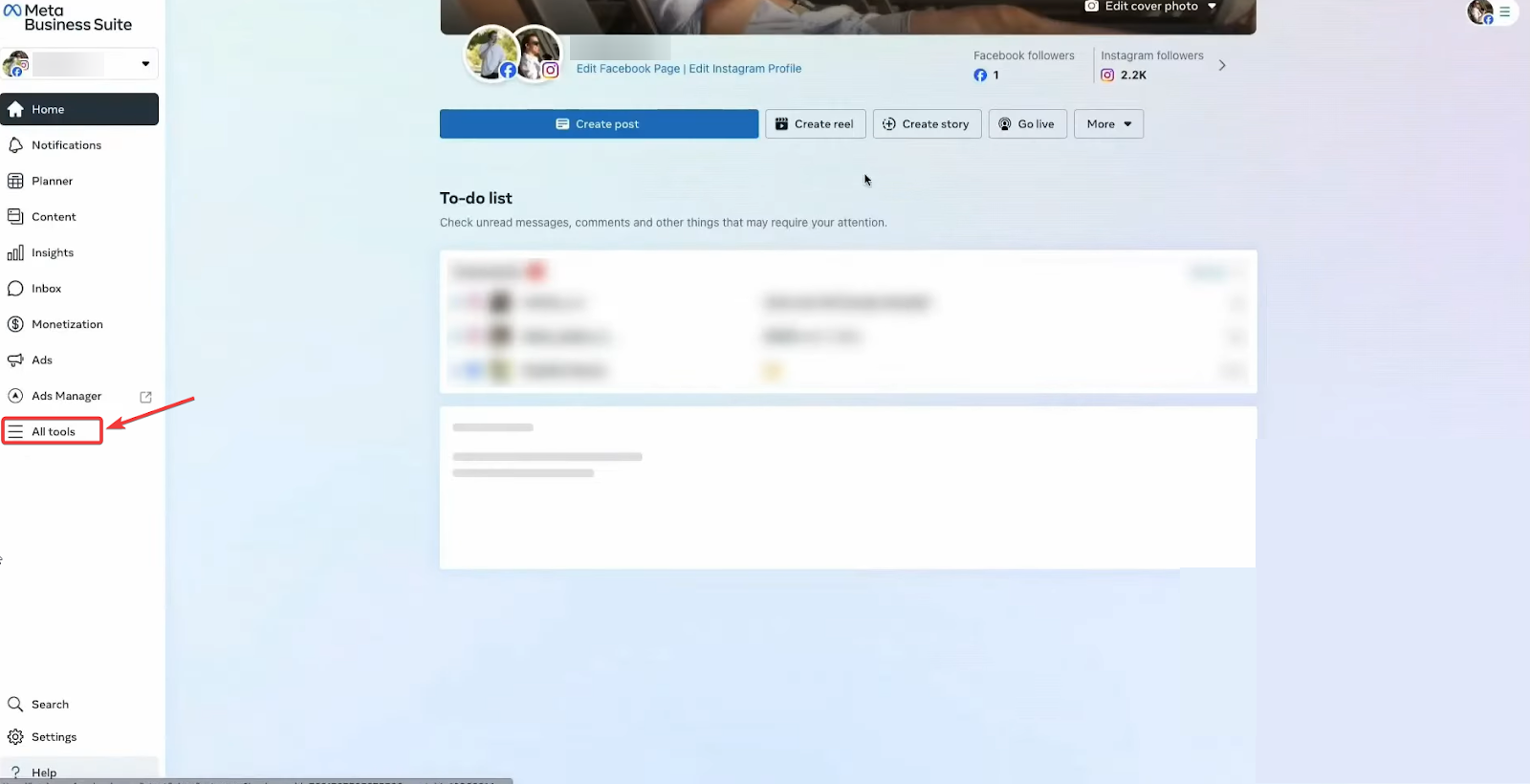Click the Create story plus icon
The height and width of the screenshot is (784, 1530).
coord(889,124)
